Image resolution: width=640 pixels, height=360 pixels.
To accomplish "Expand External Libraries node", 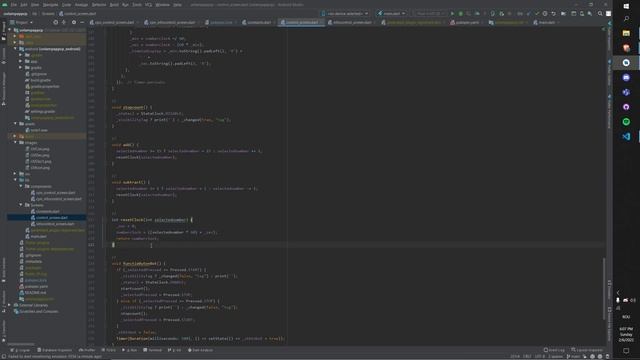I will pyautogui.click(x=10, y=305).
